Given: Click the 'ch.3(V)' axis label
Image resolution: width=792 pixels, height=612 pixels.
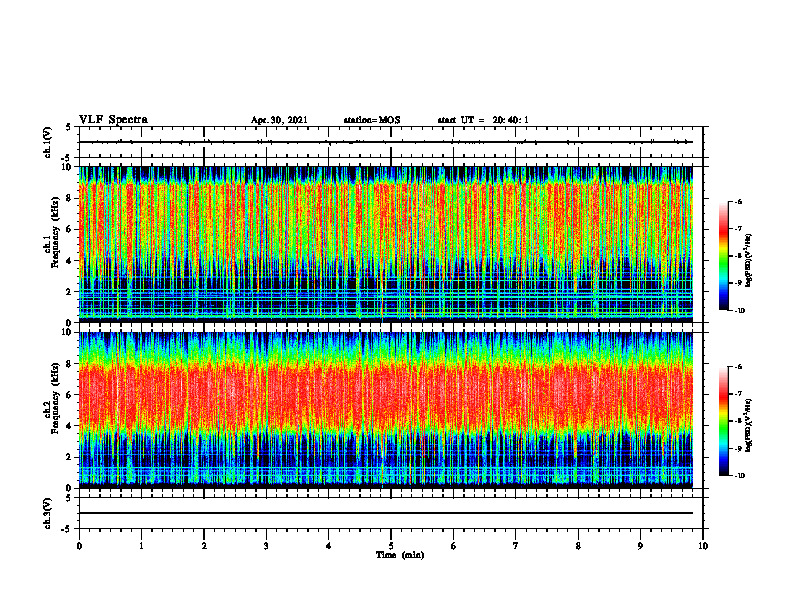Looking at the screenshot, I should (x=48, y=513).
